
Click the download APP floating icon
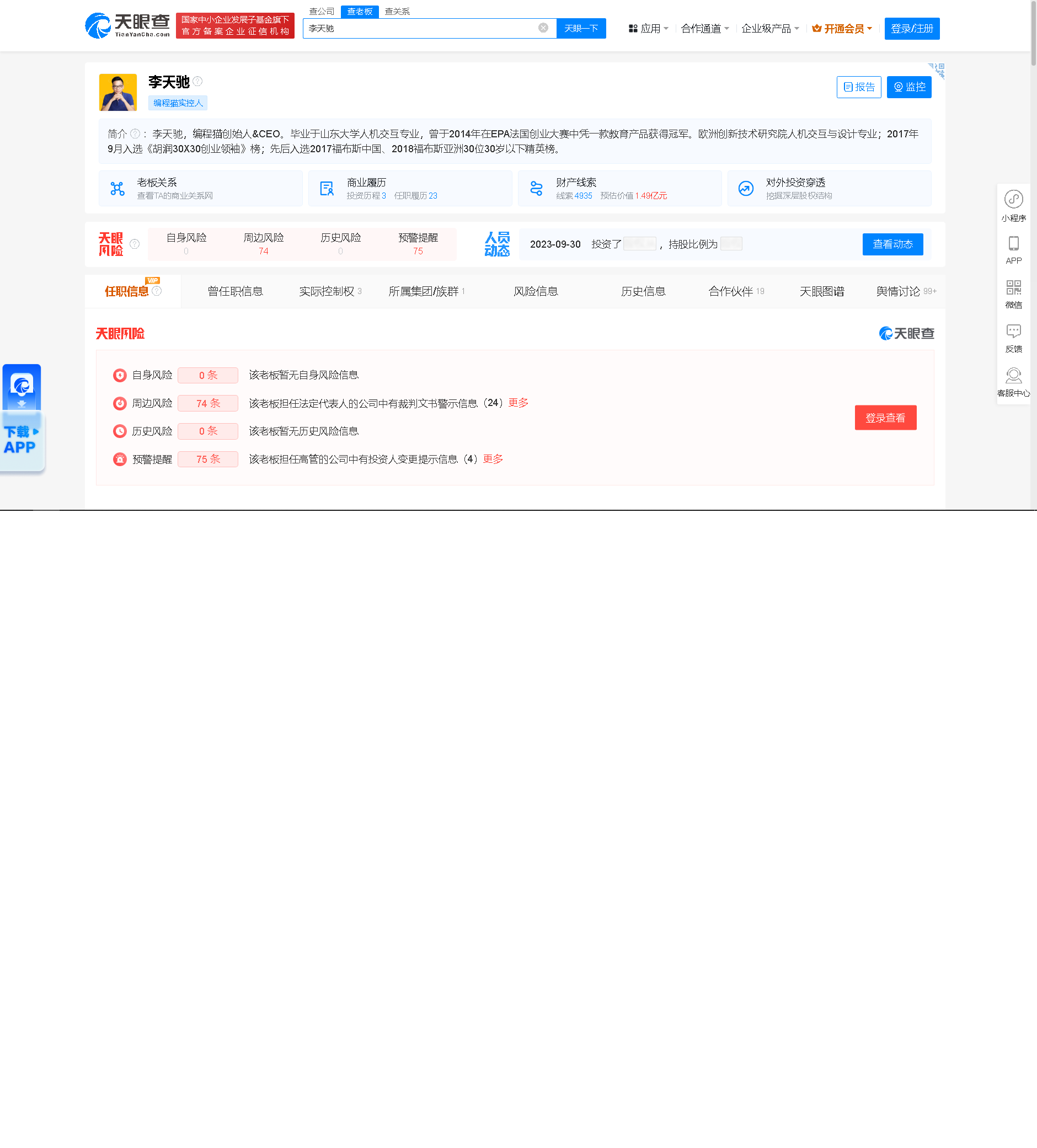click(22, 419)
